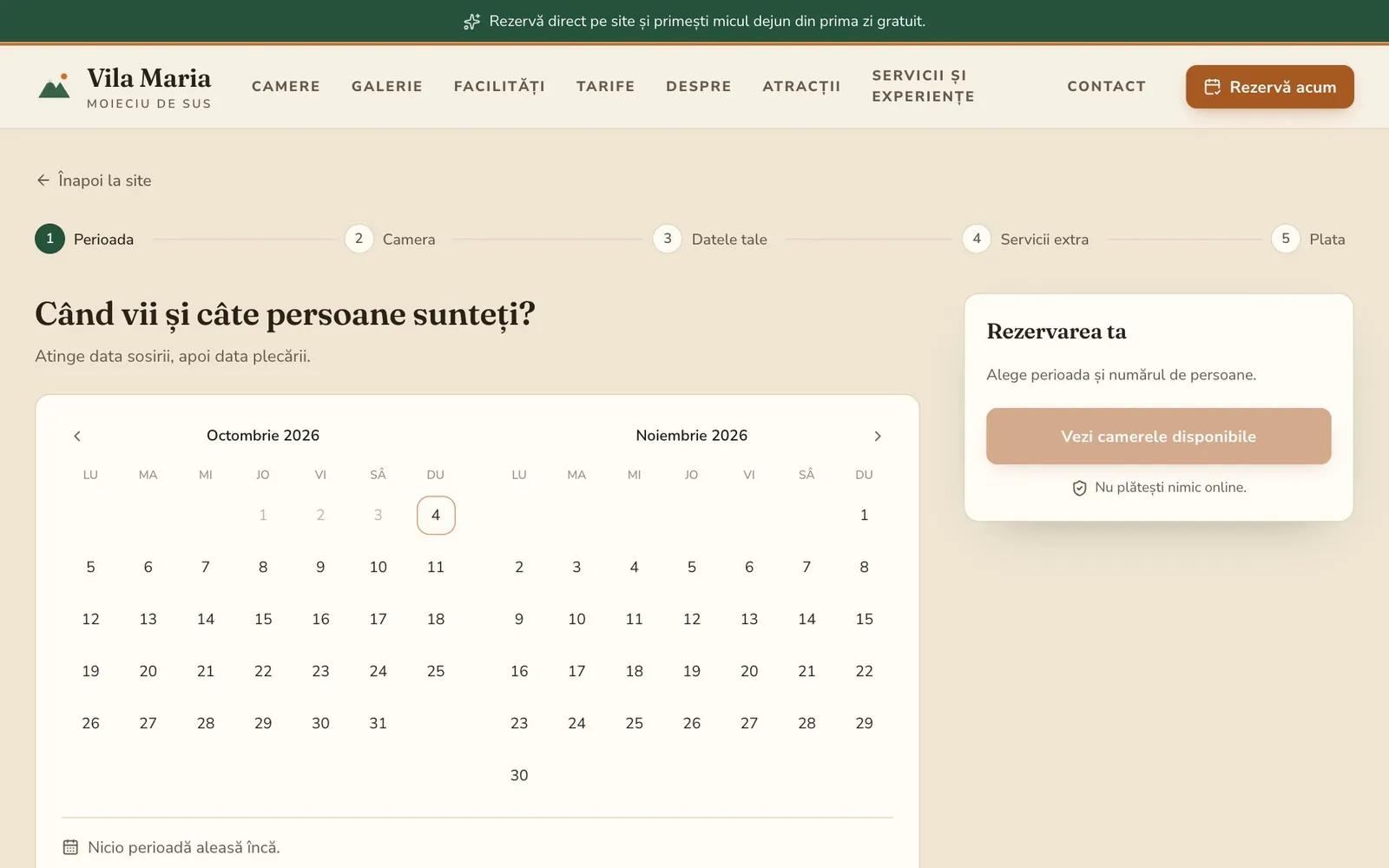The height and width of the screenshot is (868, 1389).
Task: Select October 4 highlighted date
Action: click(x=436, y=515)
